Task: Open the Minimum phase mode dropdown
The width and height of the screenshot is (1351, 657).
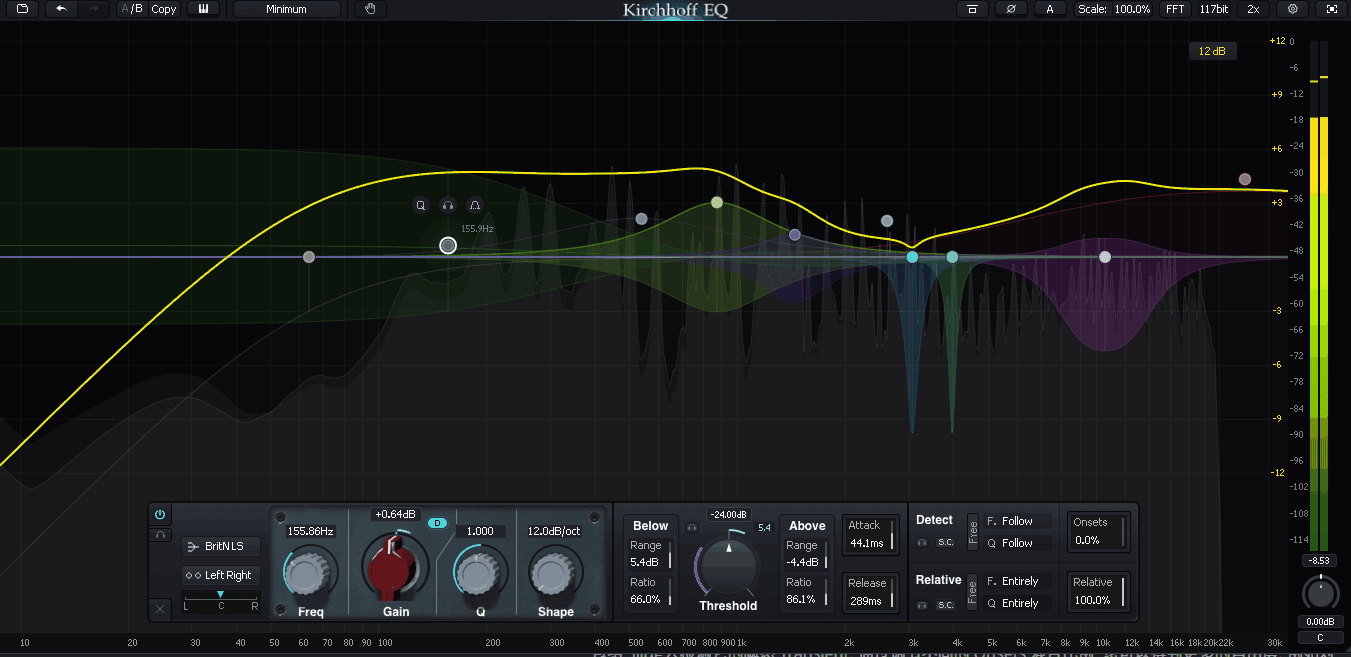Action: [x=287, y=9]
